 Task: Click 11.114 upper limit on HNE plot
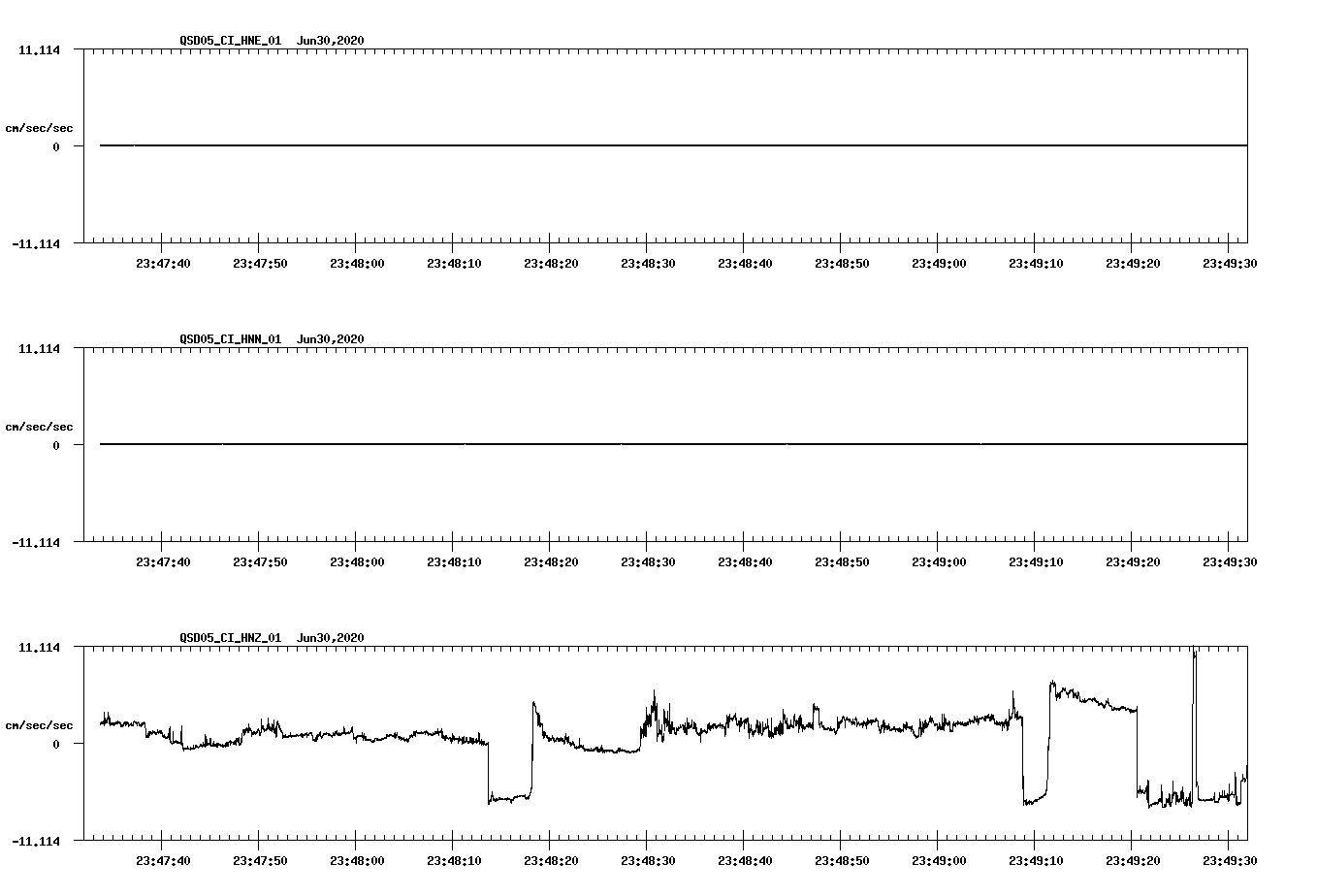click(x=39, y=49)
